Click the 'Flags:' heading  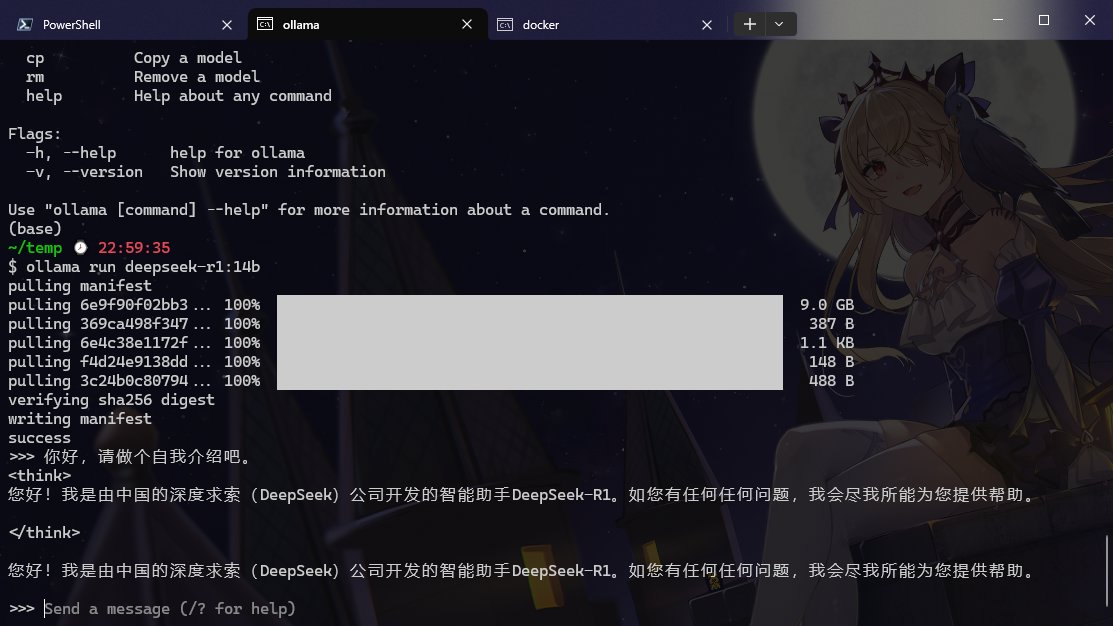35,134
